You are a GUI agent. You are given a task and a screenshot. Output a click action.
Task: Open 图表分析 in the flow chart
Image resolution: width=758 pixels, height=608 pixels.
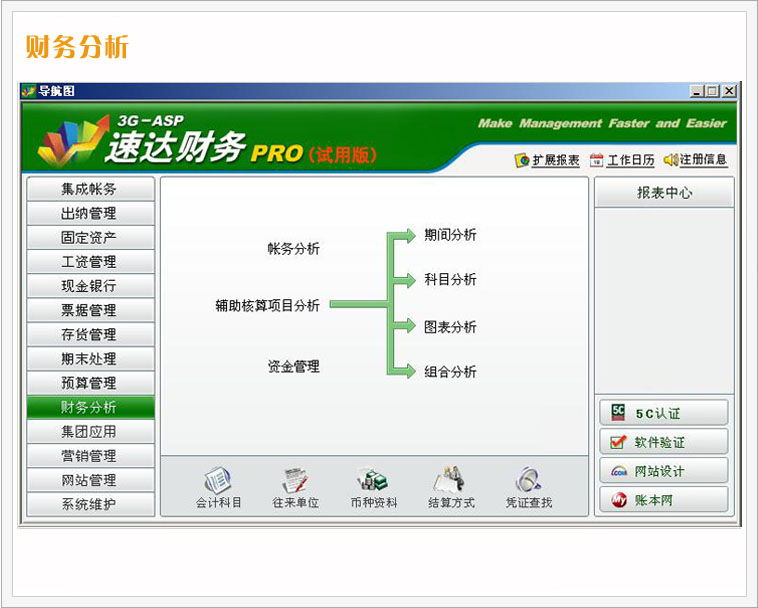450,327
